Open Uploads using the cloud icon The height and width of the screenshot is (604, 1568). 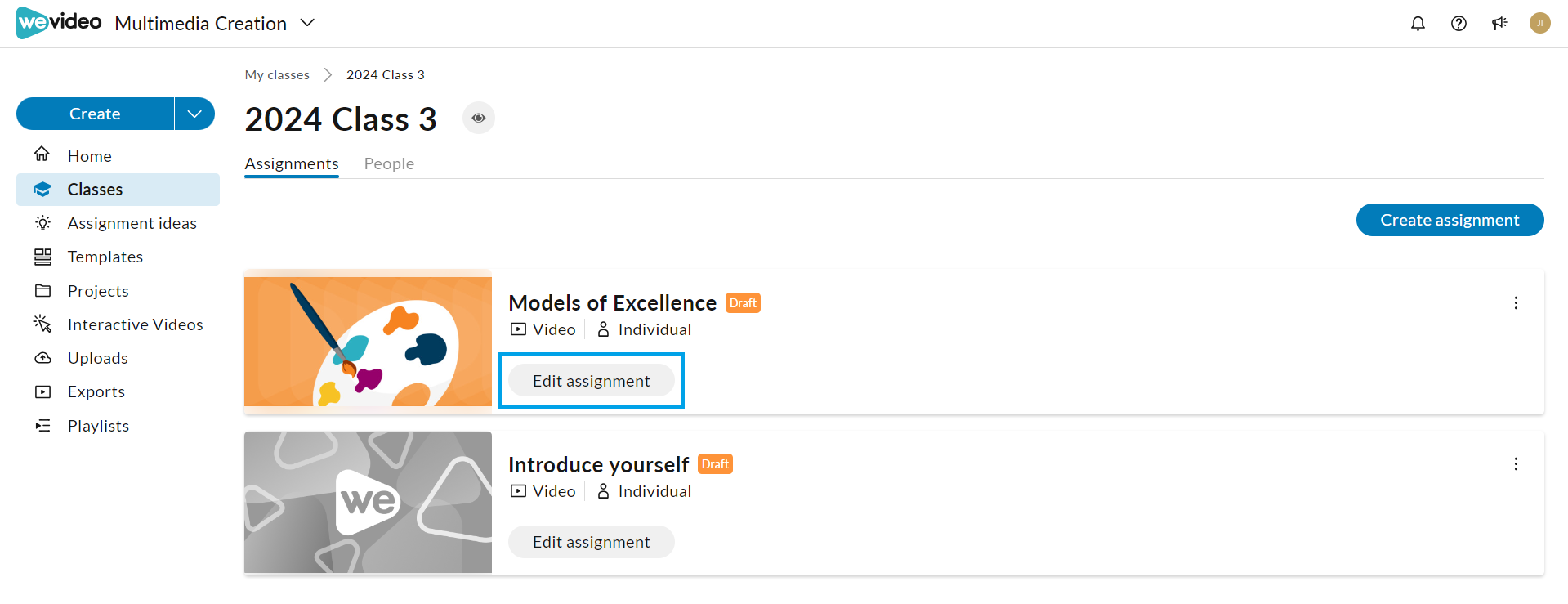click(42, 357)
